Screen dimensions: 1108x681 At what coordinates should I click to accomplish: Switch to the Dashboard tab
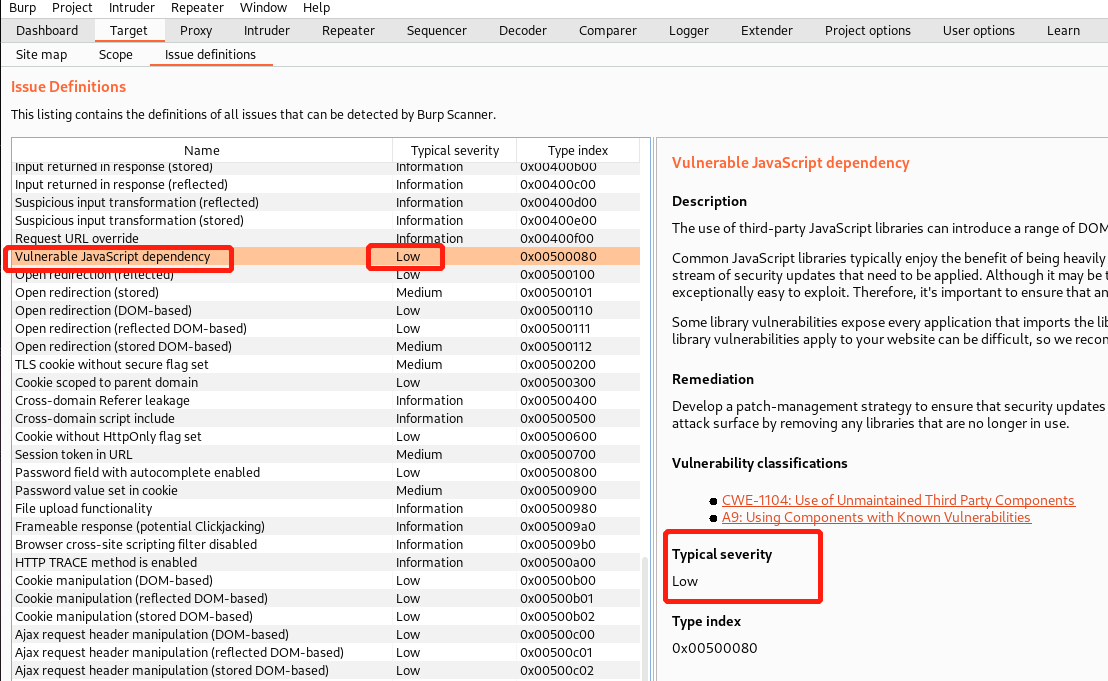(x=47, y=30)
